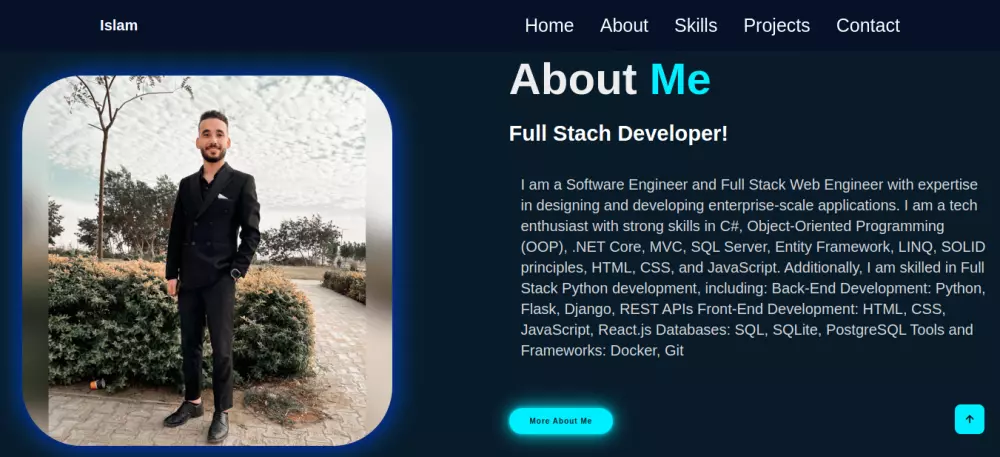Click the Full Stach Developer! subtitle
The width and height of the screenshot is (1000, 457).
(618, 134)
